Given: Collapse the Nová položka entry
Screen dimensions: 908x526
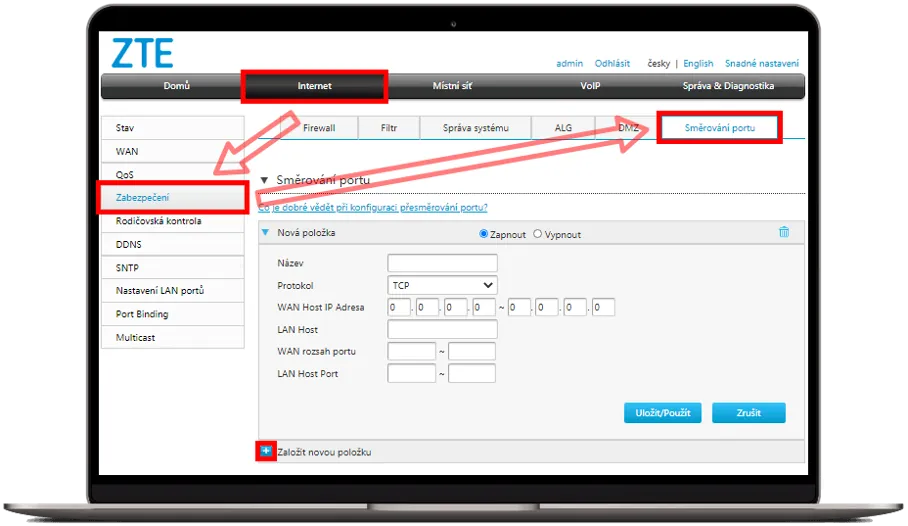Looking at the screenshot, I should [266, 232].
